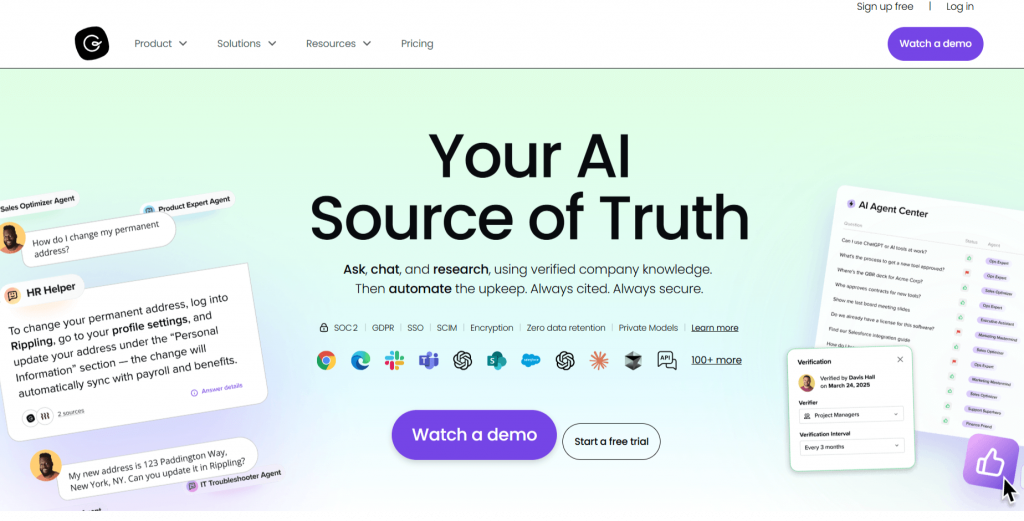Click the purple thumbs-up icon
This screenshot has width=1024, height=521.
coord(990,462)
